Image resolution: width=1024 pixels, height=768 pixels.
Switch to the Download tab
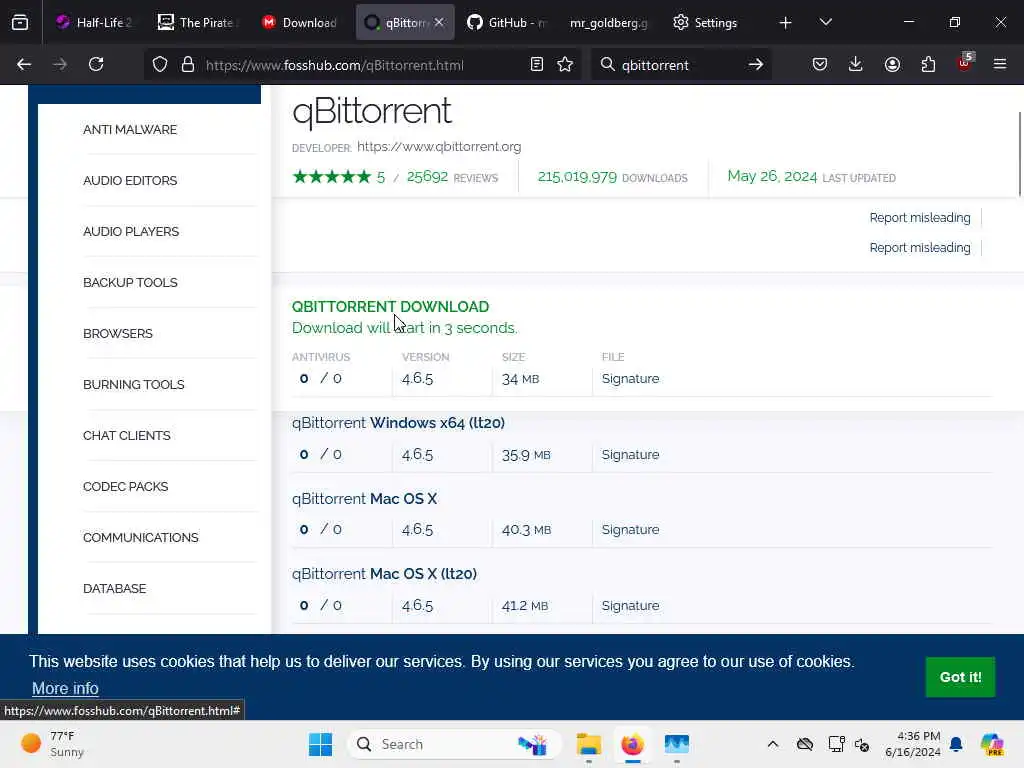point(300,22)
